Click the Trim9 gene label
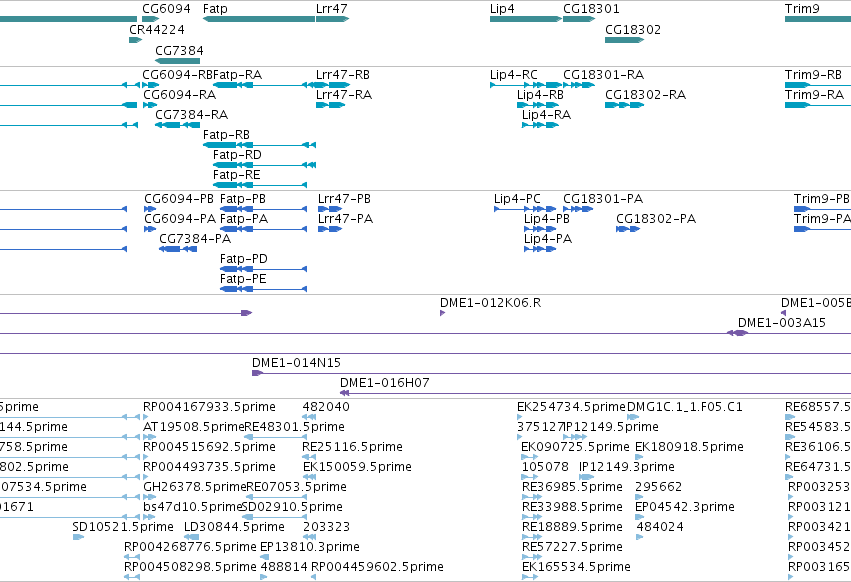 802,9
